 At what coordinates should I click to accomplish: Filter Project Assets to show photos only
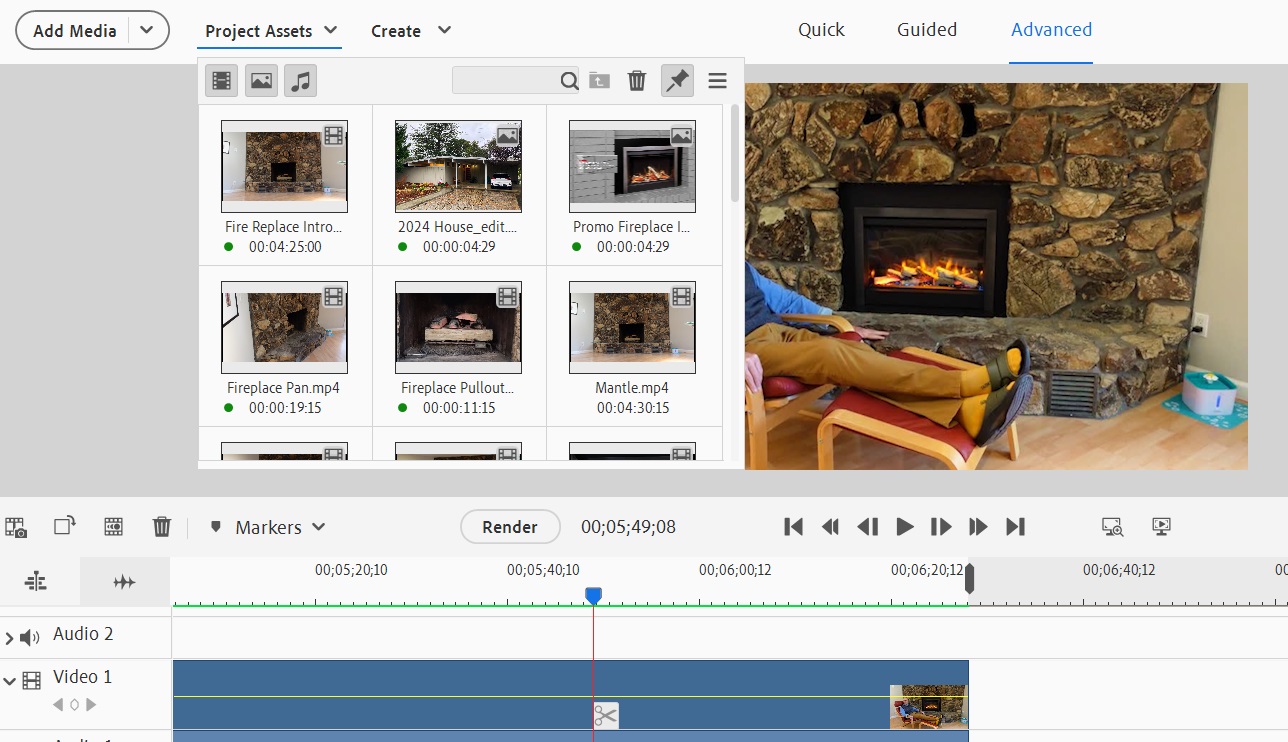(261, 80)
